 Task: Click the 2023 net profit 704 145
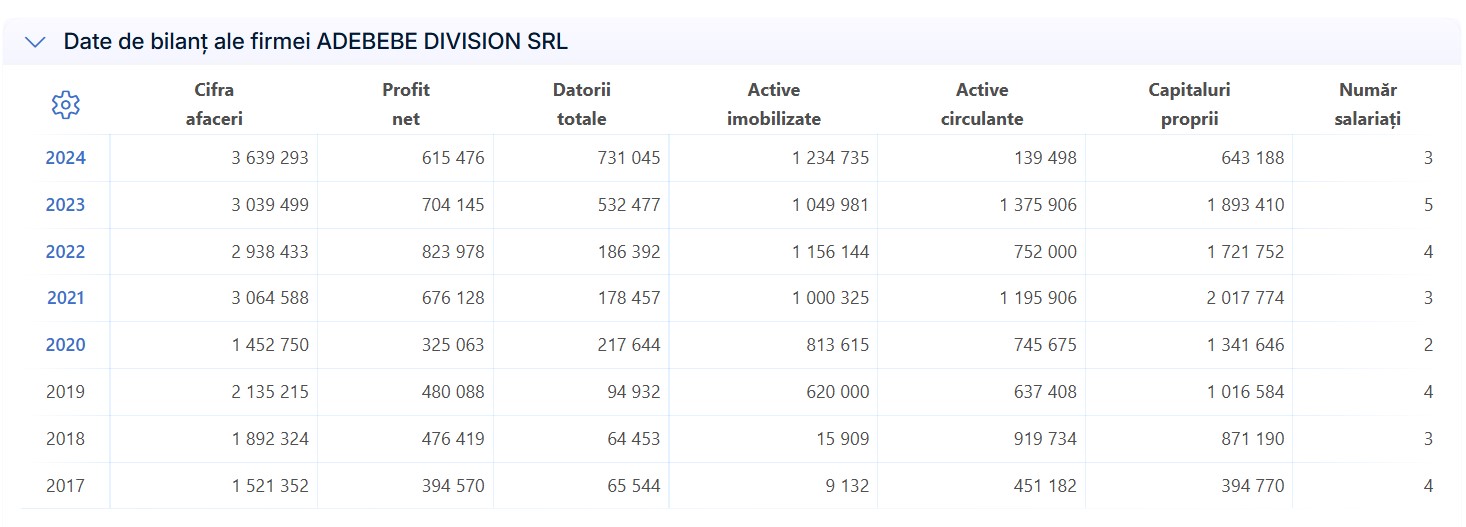pos(453,205)
